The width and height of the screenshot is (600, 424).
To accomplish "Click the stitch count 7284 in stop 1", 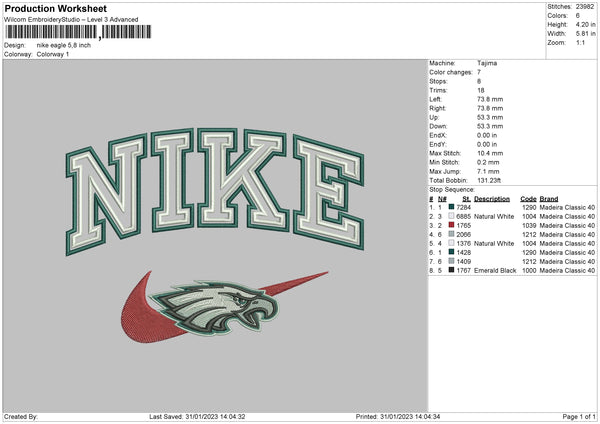I will (x=463, y=207).
